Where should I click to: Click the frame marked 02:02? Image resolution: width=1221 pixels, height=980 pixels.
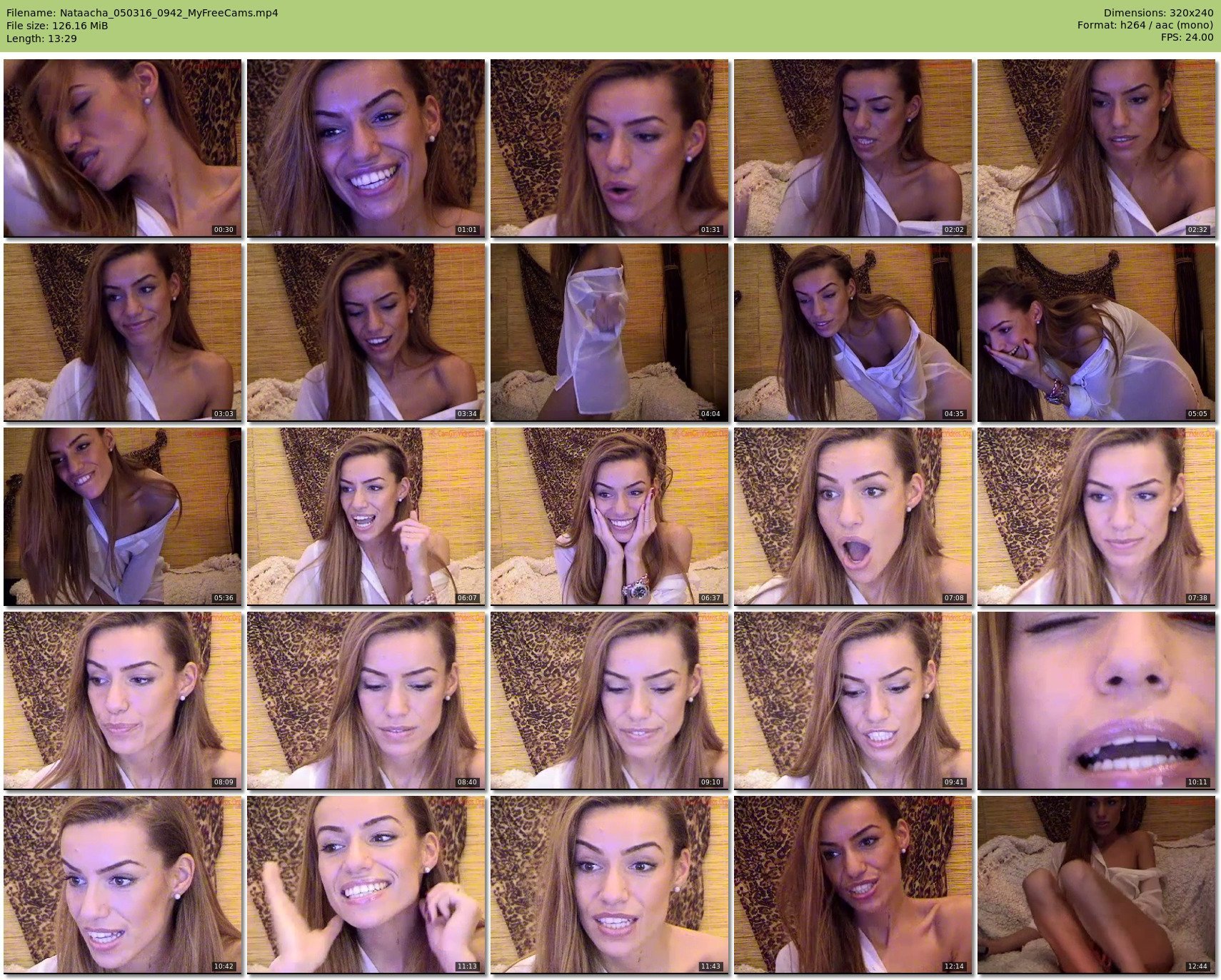tap(853, 148)
